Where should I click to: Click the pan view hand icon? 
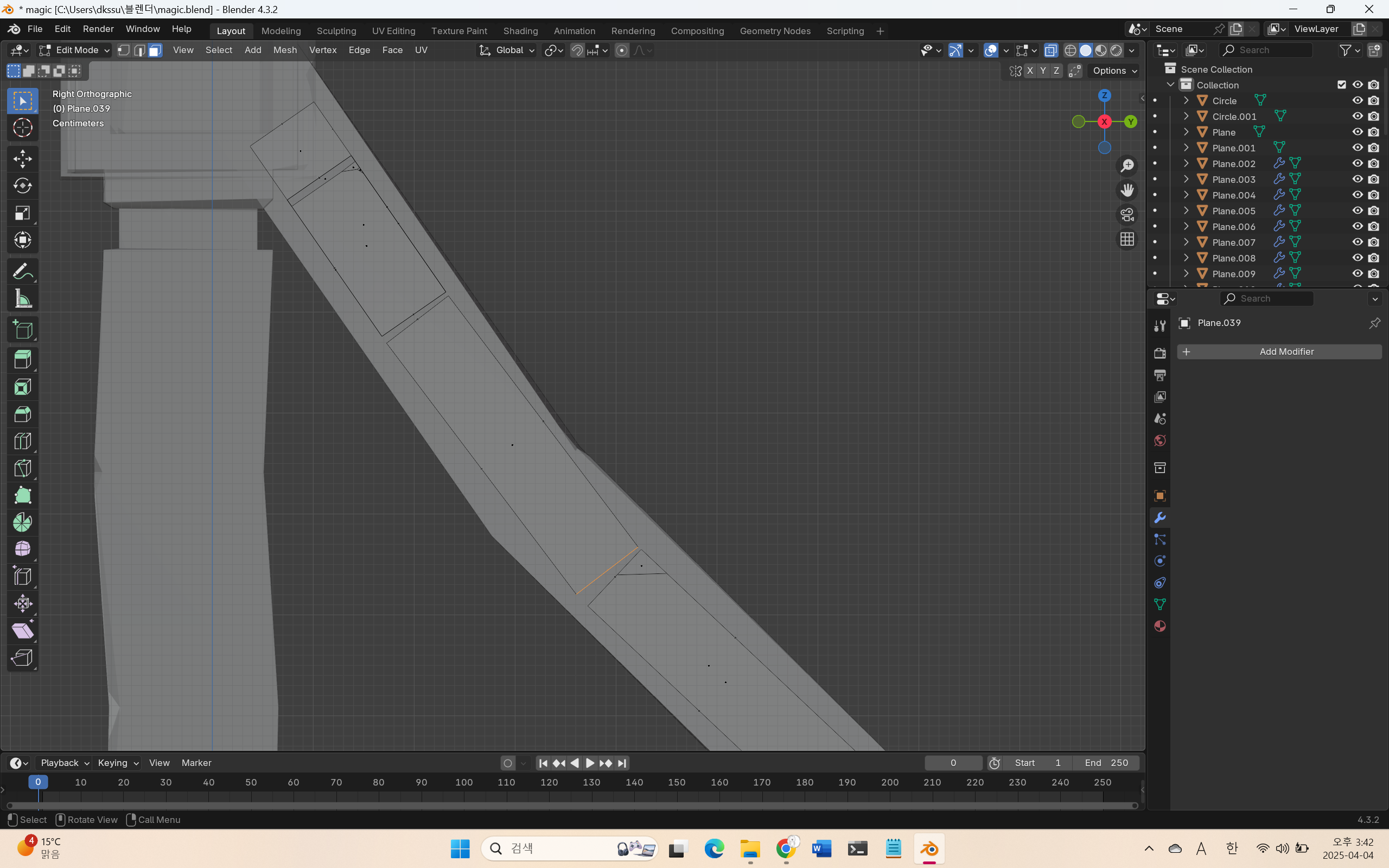point(1127,190)
